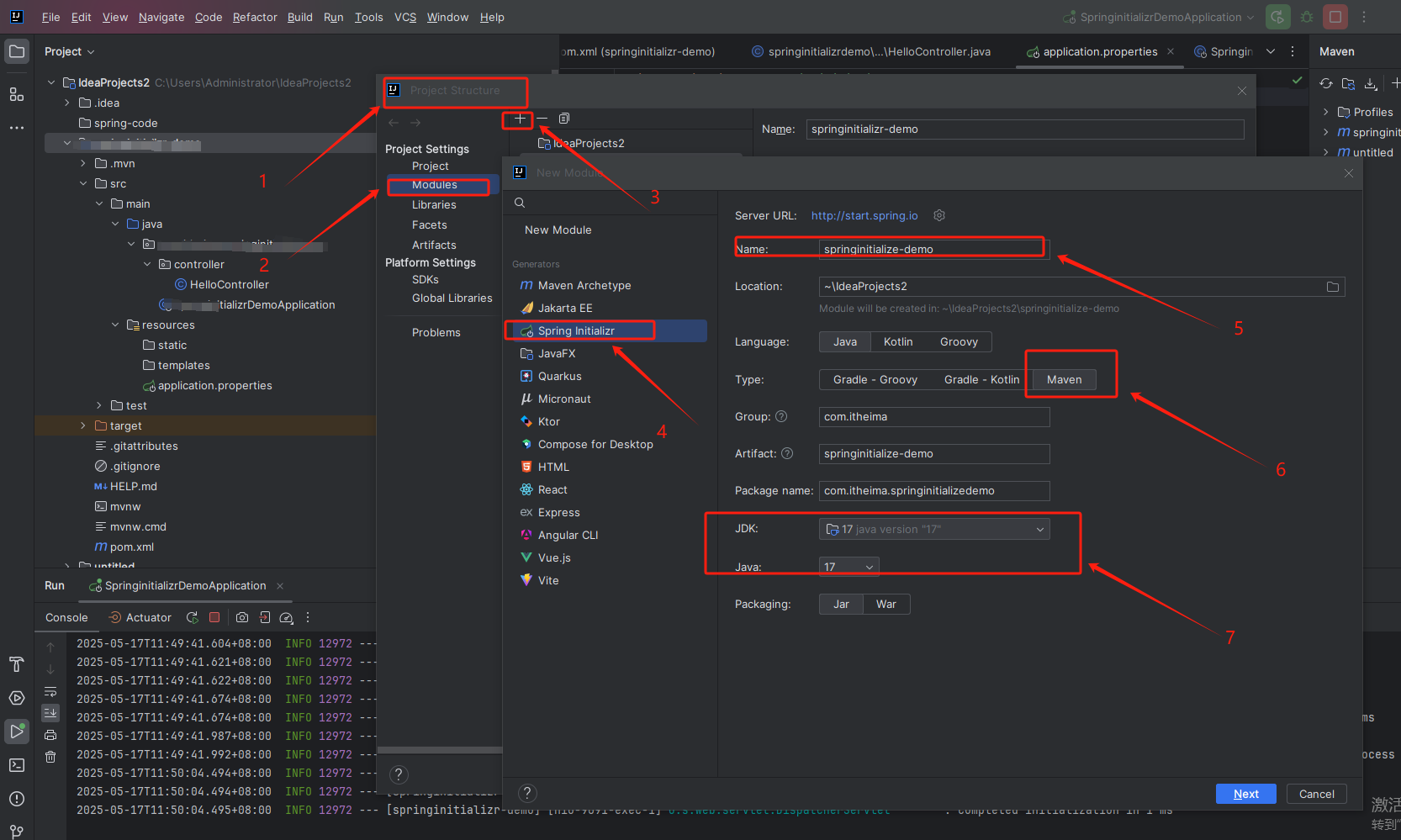Collapse the src folder node

tap(83, 183)
